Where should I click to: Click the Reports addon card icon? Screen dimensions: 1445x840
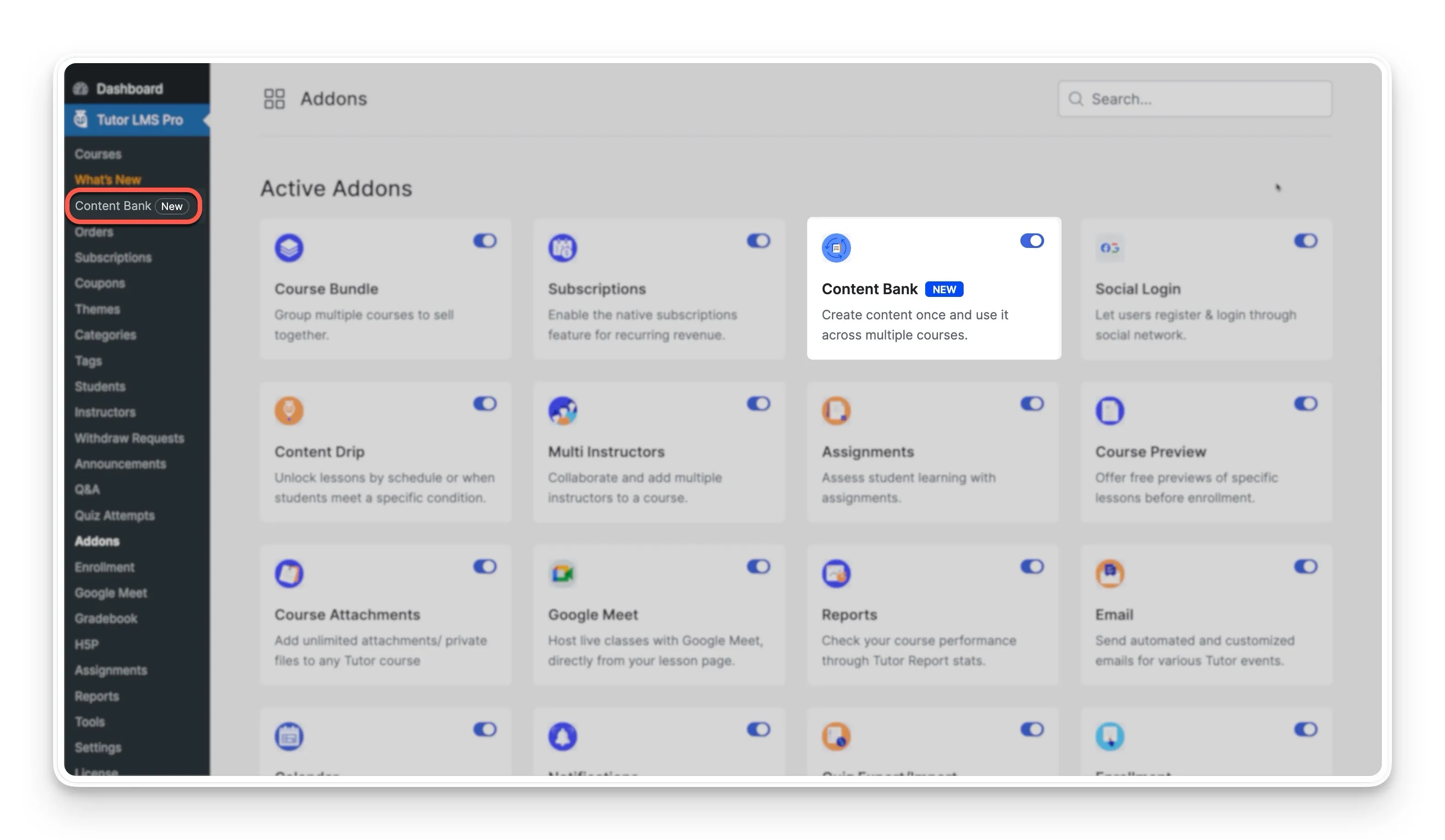point(836,573)
